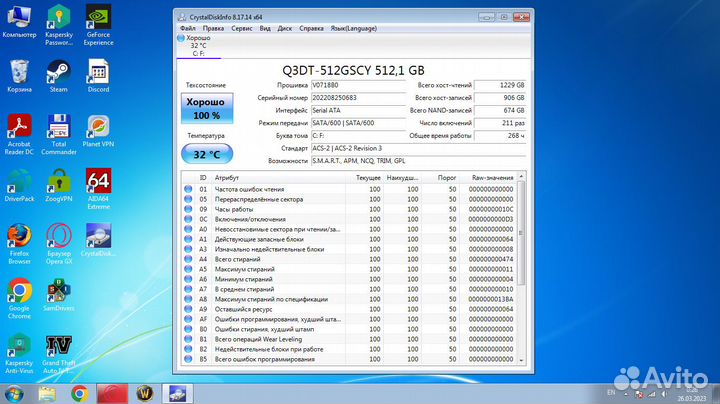720x404 pixels.
Task: Launch AIDA64 Extreme shortcut
Action: pos(98,189)
